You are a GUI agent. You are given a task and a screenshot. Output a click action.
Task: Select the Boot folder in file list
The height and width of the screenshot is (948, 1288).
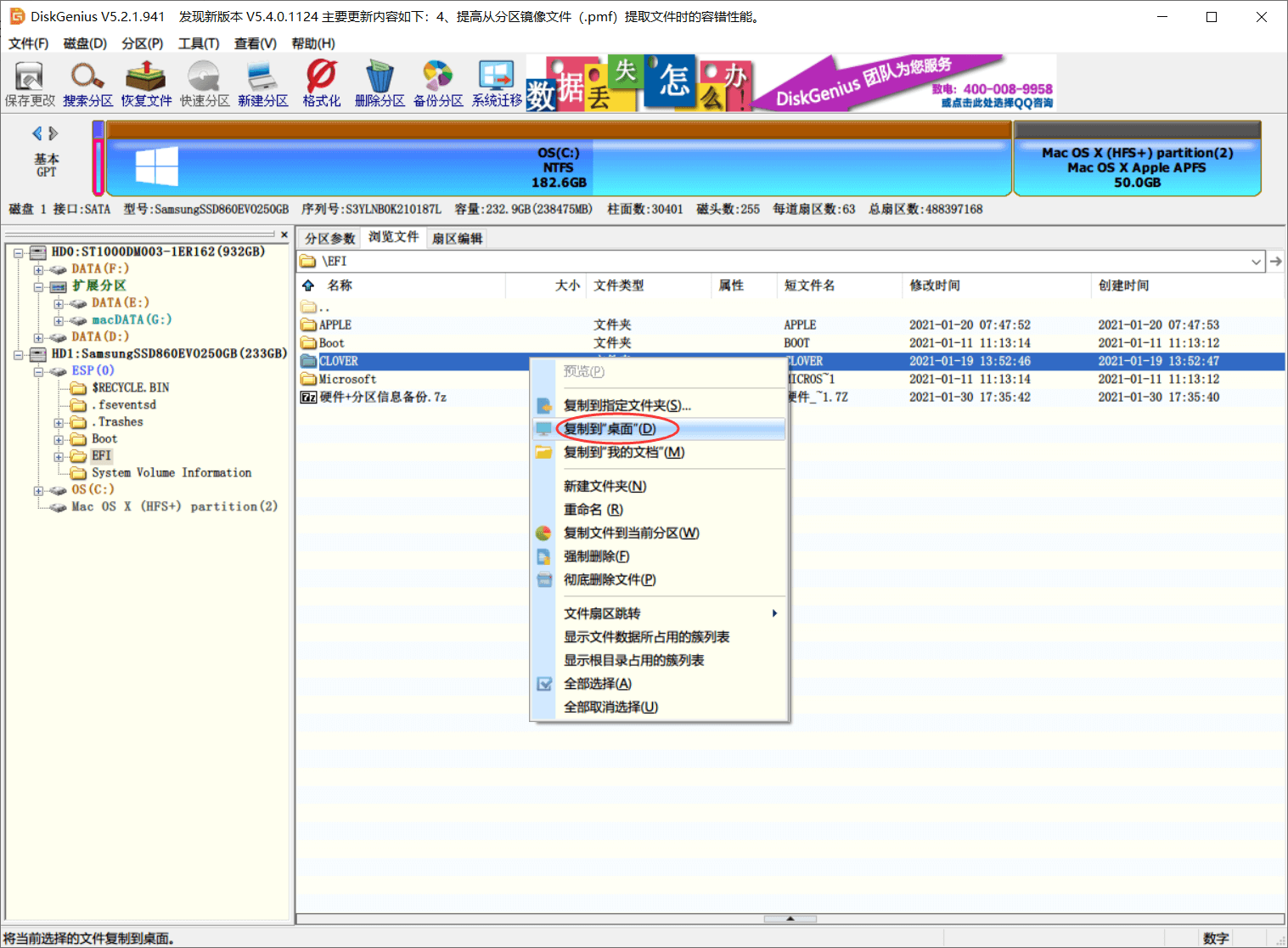point(331,343)
